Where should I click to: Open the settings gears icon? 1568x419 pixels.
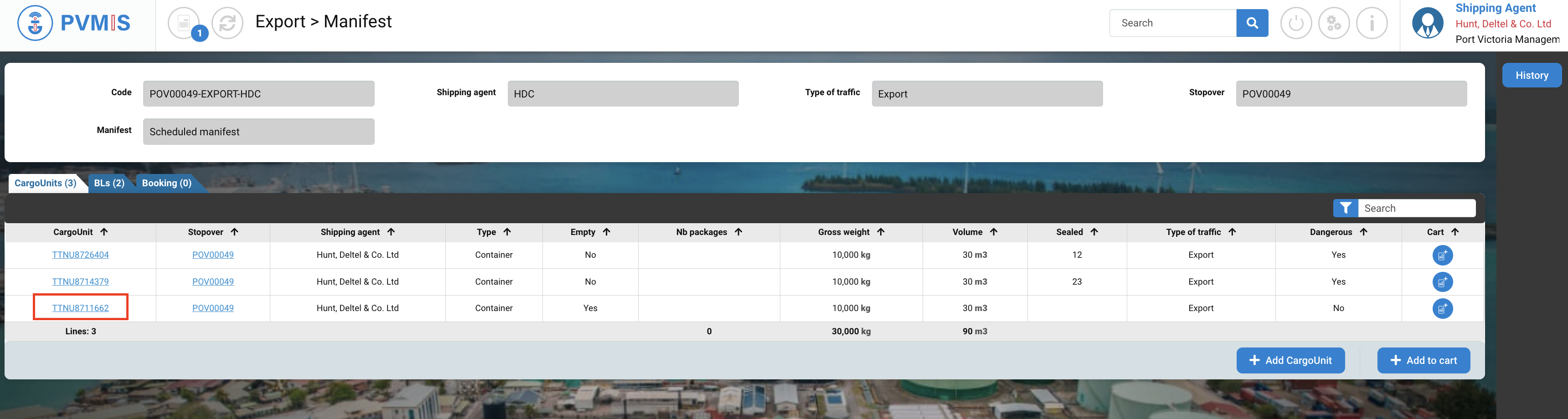click(1334, 24)
